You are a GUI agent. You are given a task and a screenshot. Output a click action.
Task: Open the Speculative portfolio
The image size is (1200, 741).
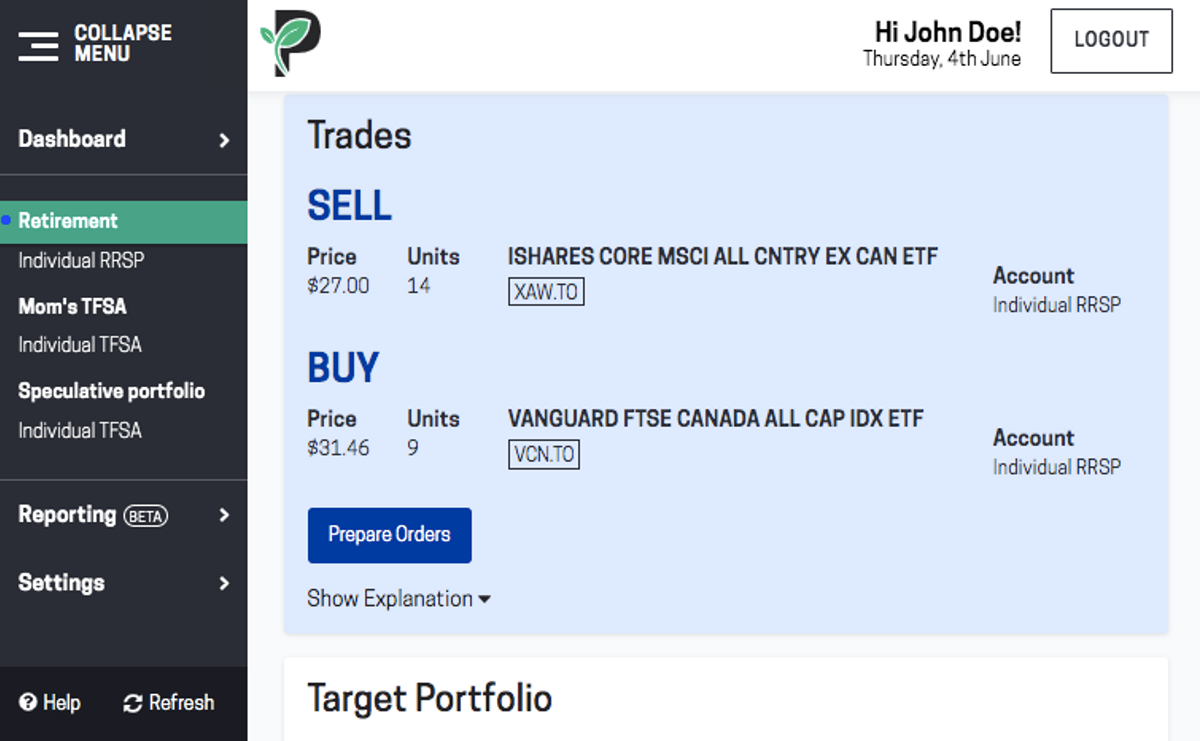(x=111, y=391)
